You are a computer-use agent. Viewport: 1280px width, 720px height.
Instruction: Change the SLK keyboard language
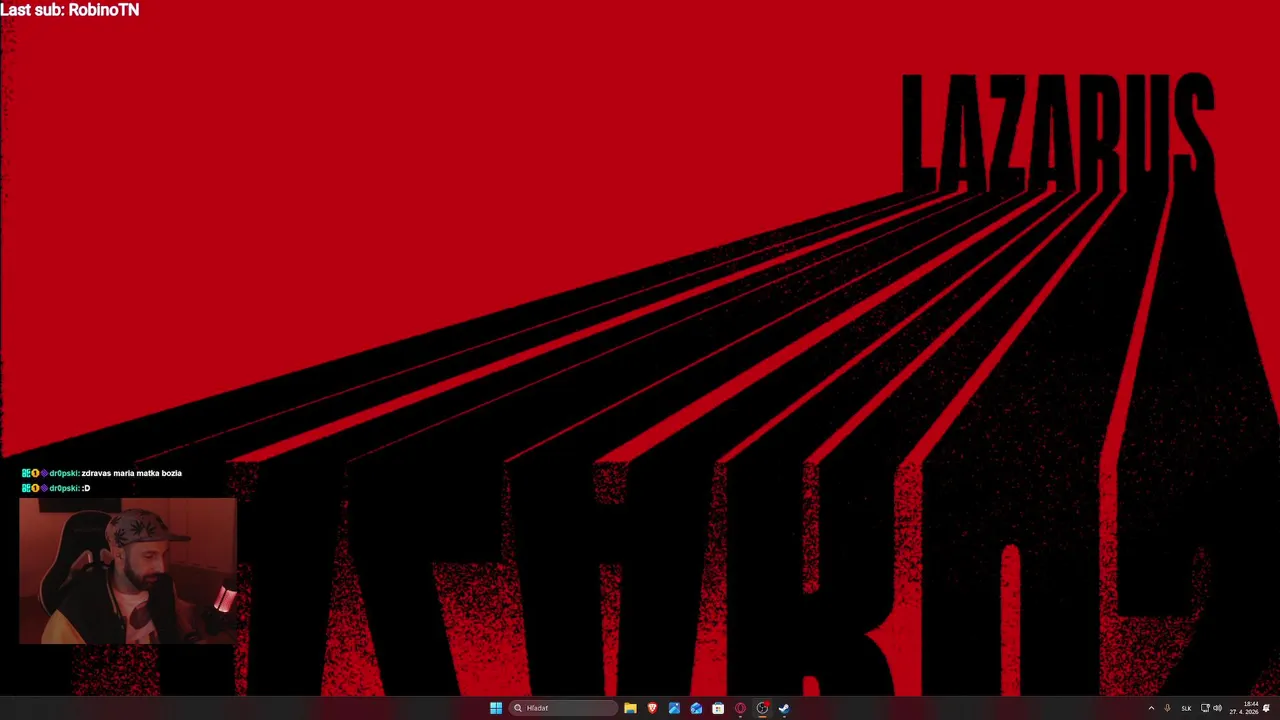coord(1187,708)
